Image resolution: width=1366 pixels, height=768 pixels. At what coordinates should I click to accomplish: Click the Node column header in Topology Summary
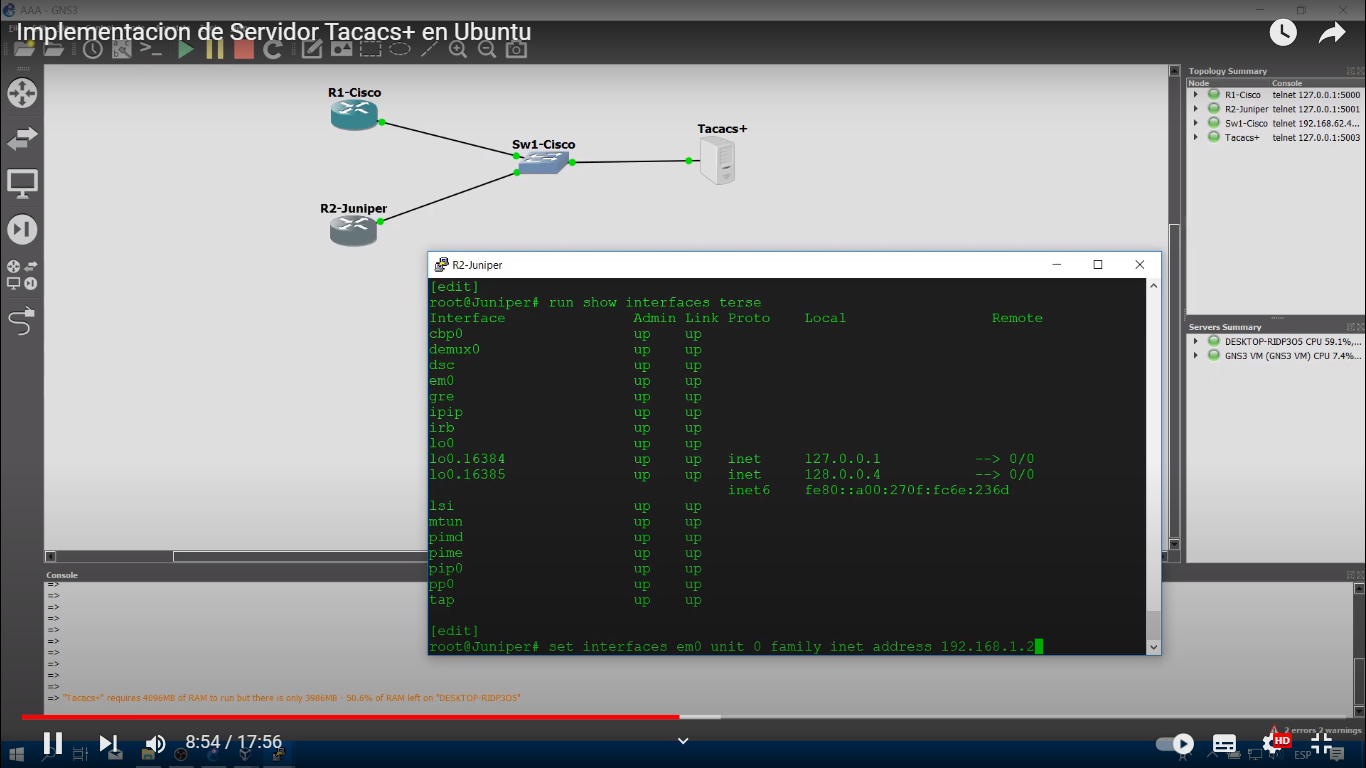(x=1228, y=83)
